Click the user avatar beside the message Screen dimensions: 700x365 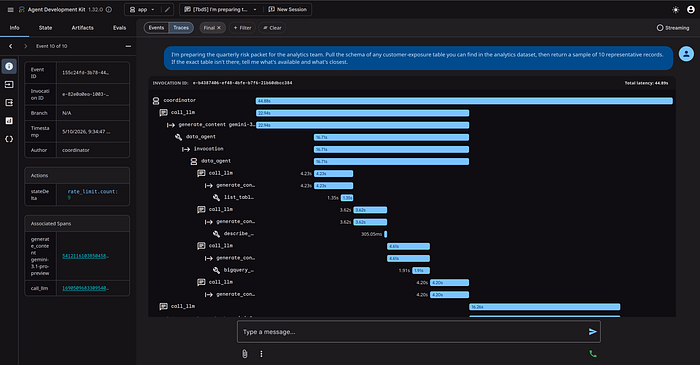[686, 54]
